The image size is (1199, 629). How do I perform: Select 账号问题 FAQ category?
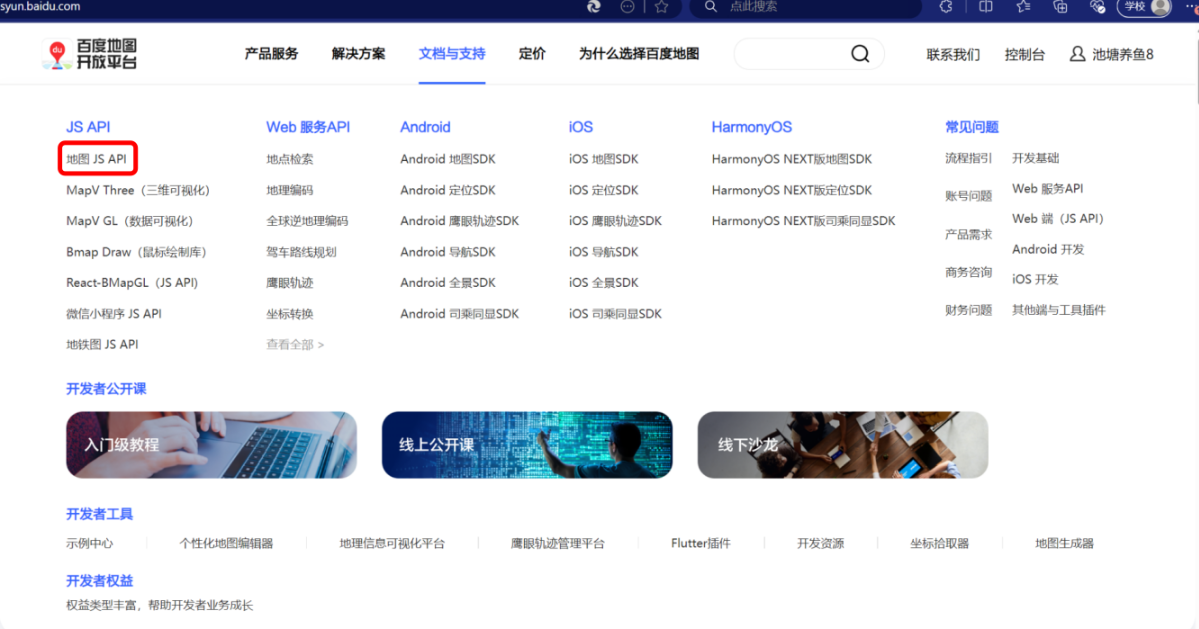(x=969, y=196)
